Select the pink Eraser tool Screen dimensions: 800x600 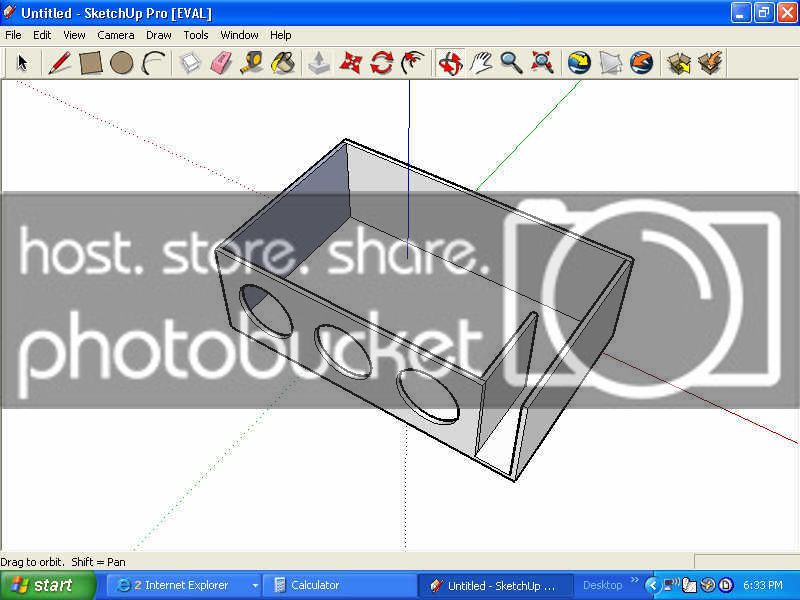[221, 63]
